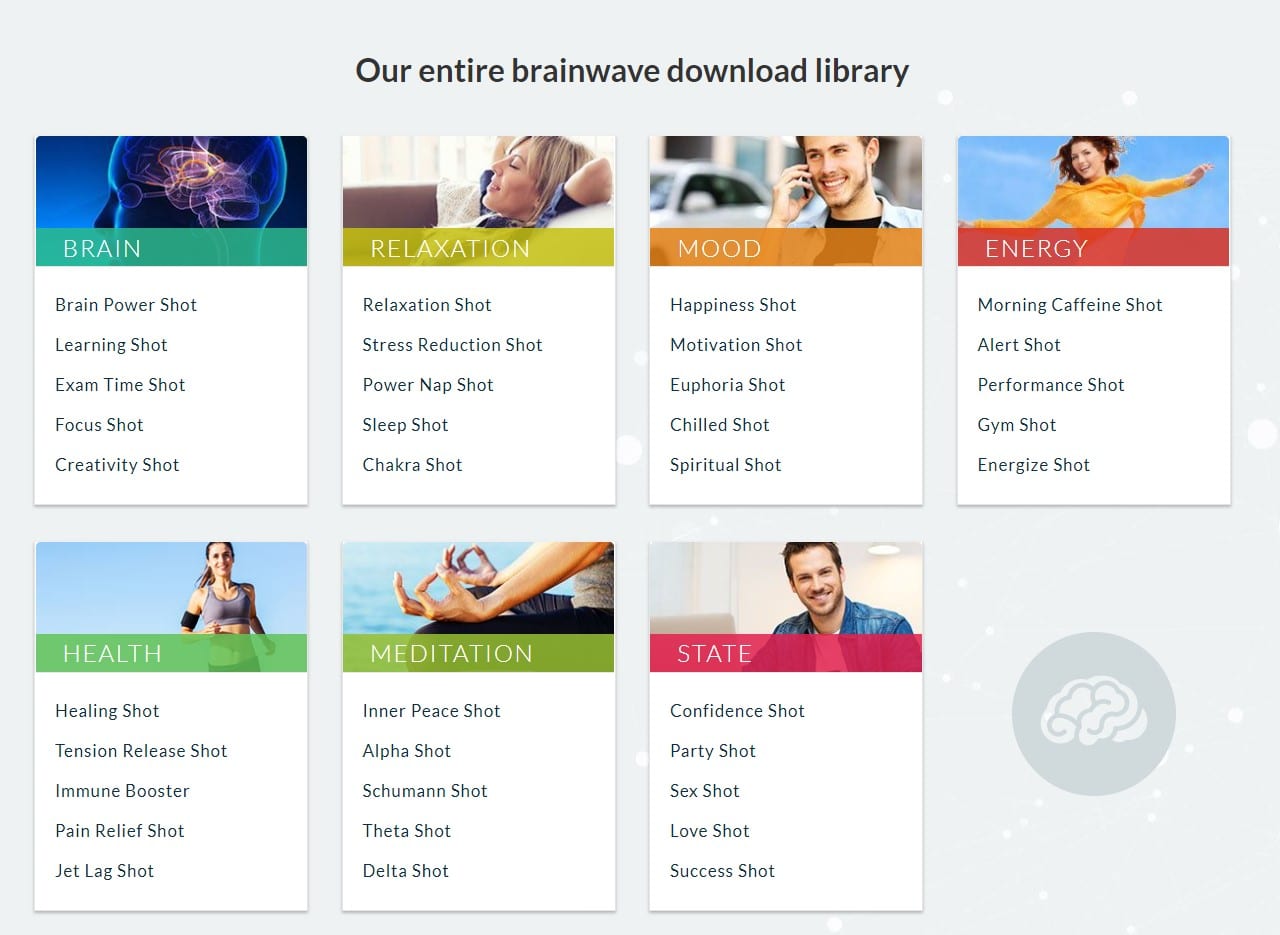Select Tension Release Shot
Screen dimensions: 1280x935
[141, 751]
